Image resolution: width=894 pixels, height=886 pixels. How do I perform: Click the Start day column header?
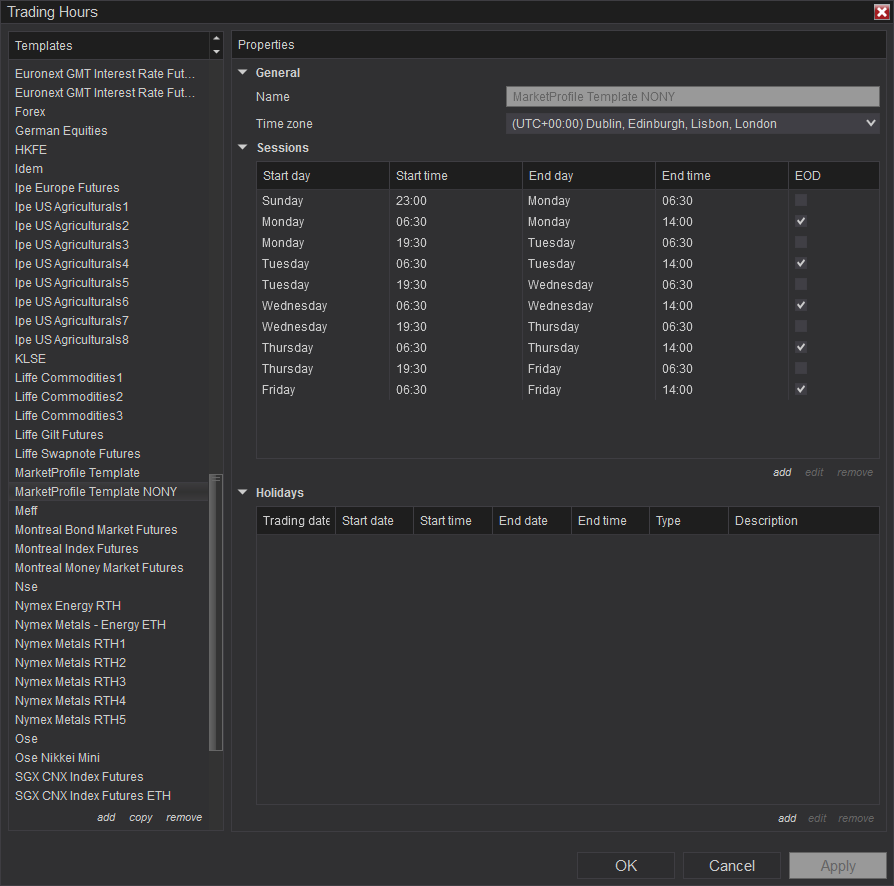(323, 176)
